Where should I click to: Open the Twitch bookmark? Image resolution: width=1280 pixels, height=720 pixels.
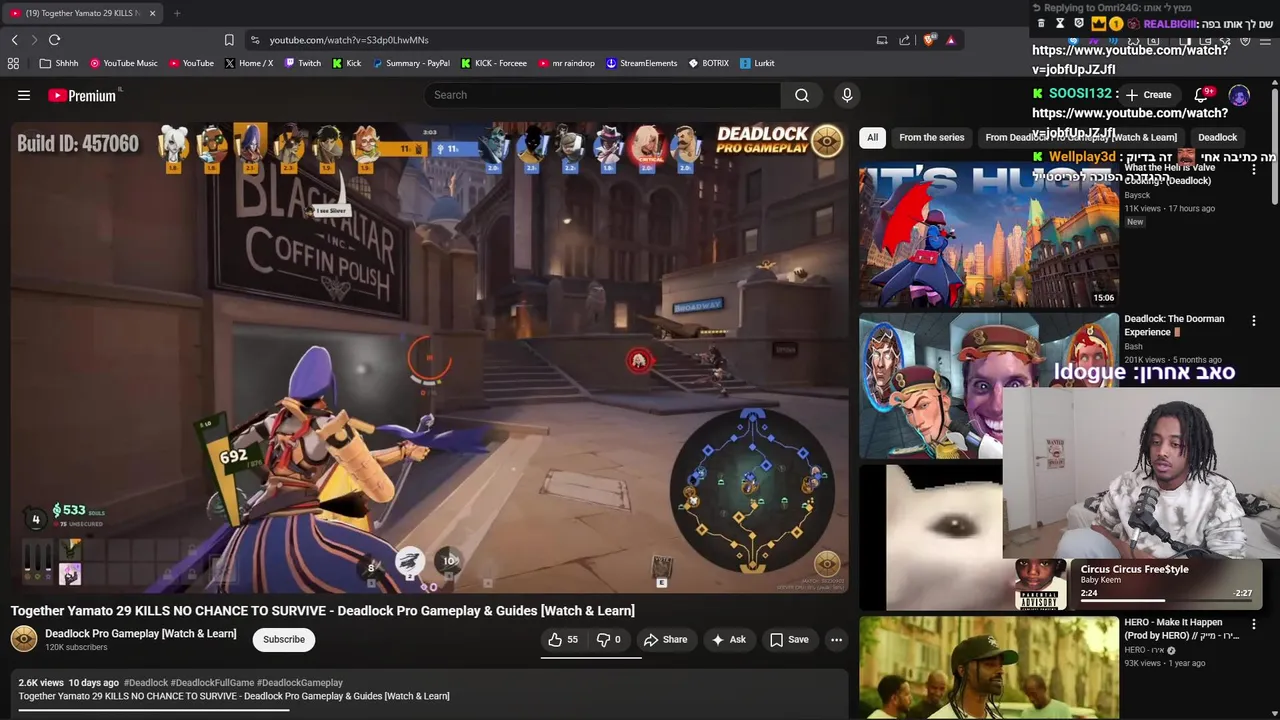tap(303, 63)
